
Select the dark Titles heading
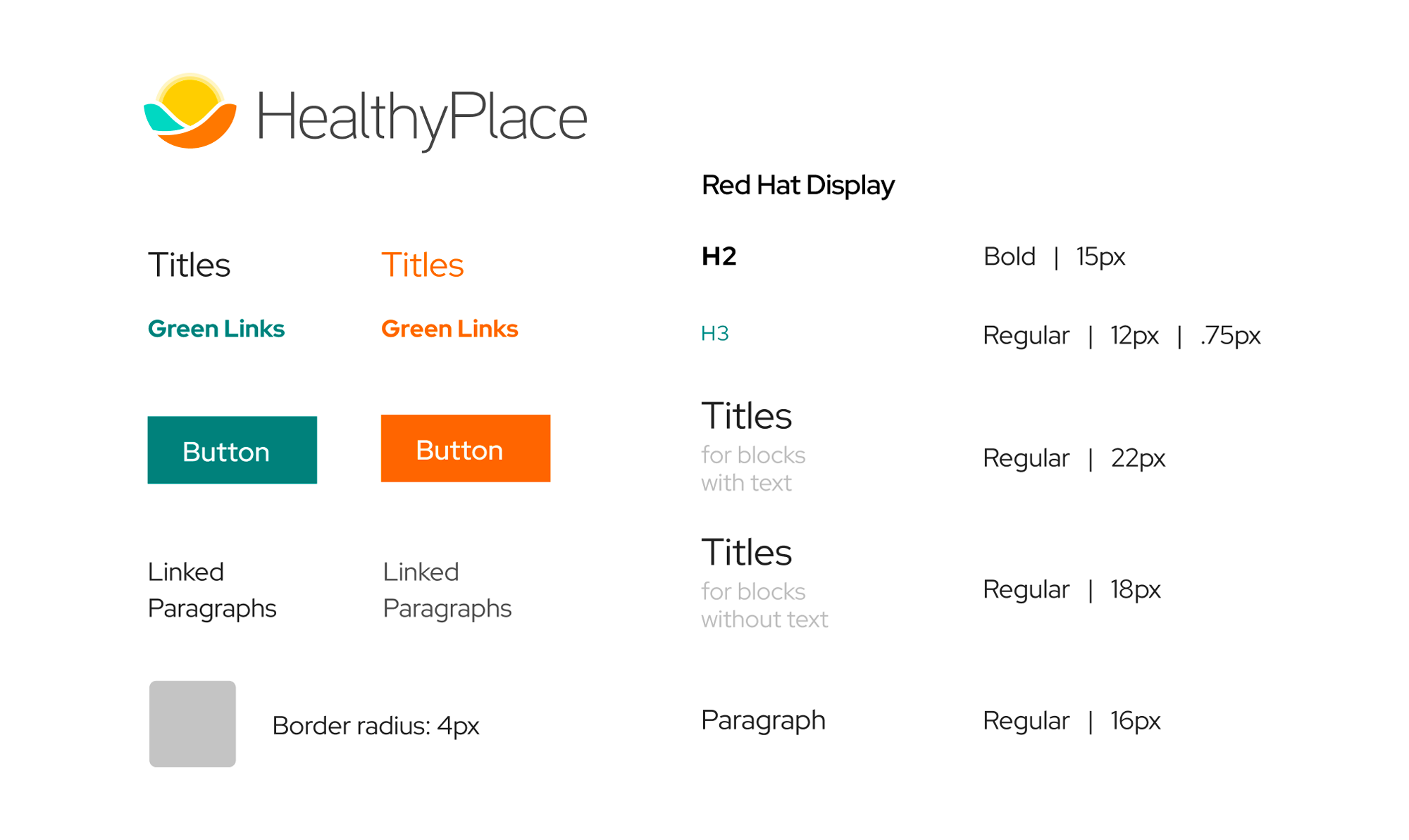coord(190,265)
